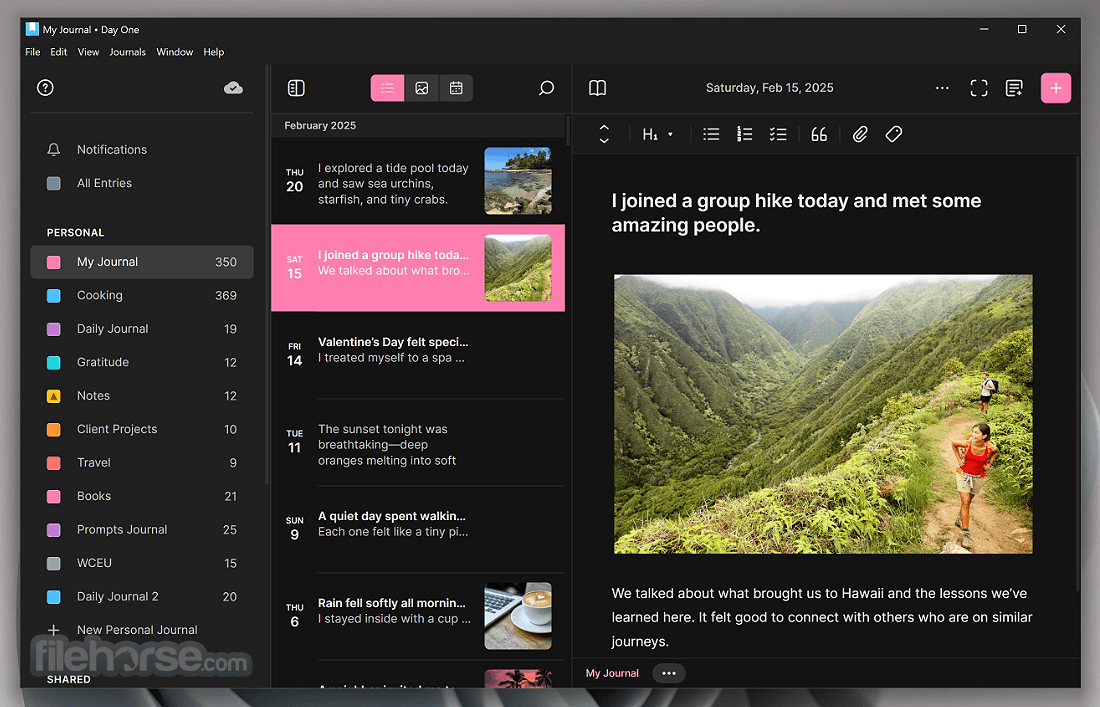Open the Tue 11 sunset entry

[x=418, y=442]
